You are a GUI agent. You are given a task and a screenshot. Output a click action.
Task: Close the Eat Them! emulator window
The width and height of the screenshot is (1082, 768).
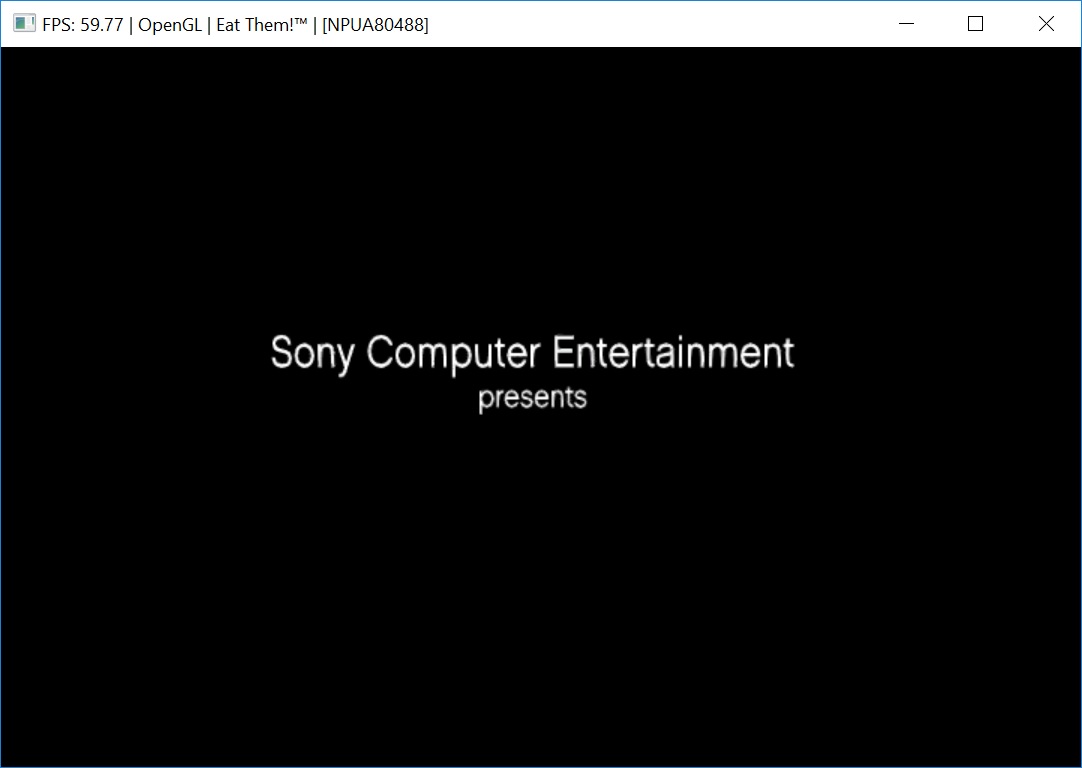click(1046, 24)
